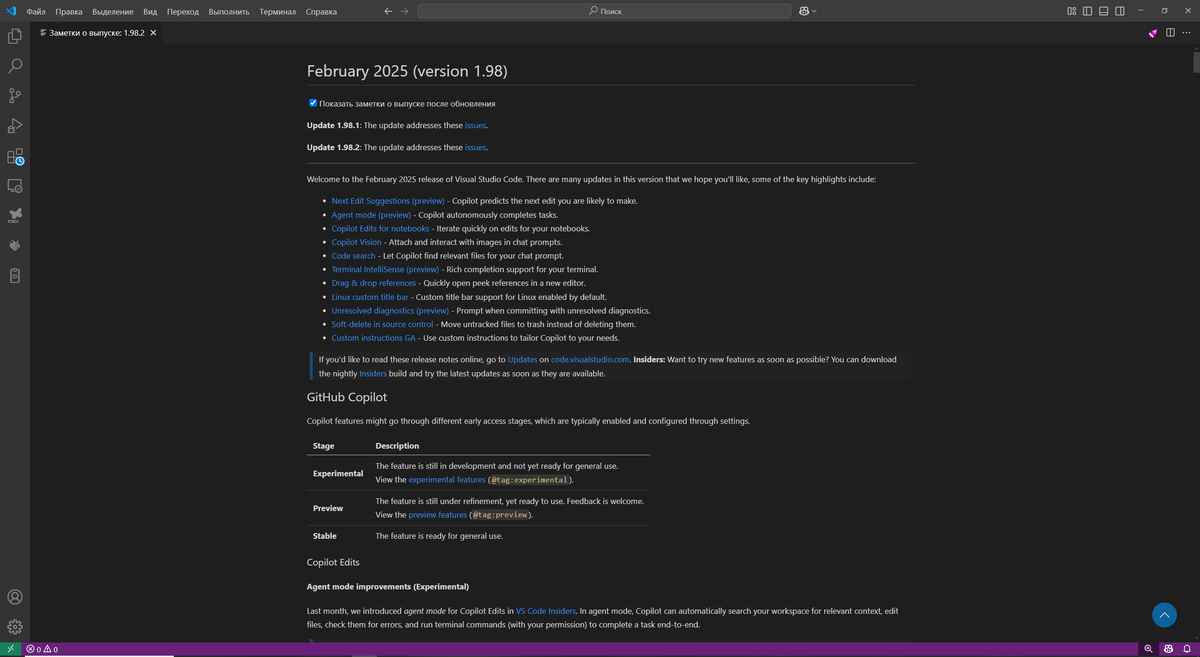Open Custom instructions GA link
Screen dimensions: 1200x657
tap(374, 338)
